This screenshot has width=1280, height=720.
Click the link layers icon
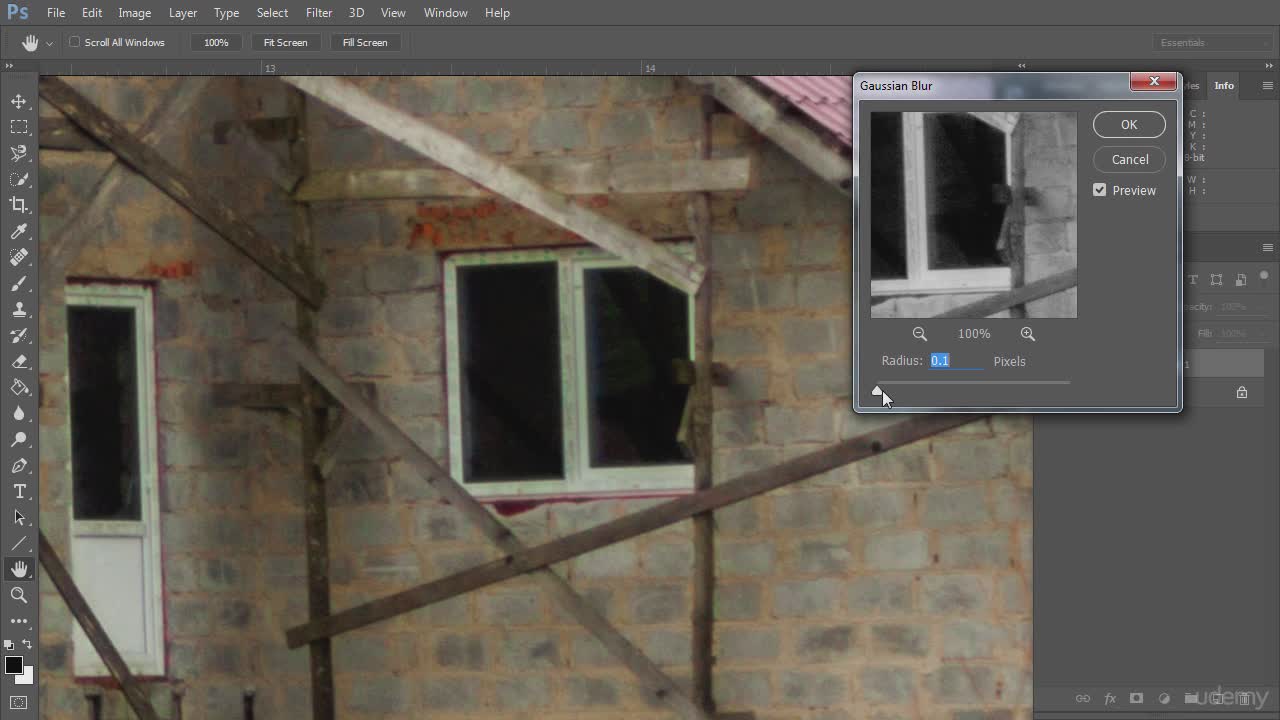click(x=1082, y=698)
